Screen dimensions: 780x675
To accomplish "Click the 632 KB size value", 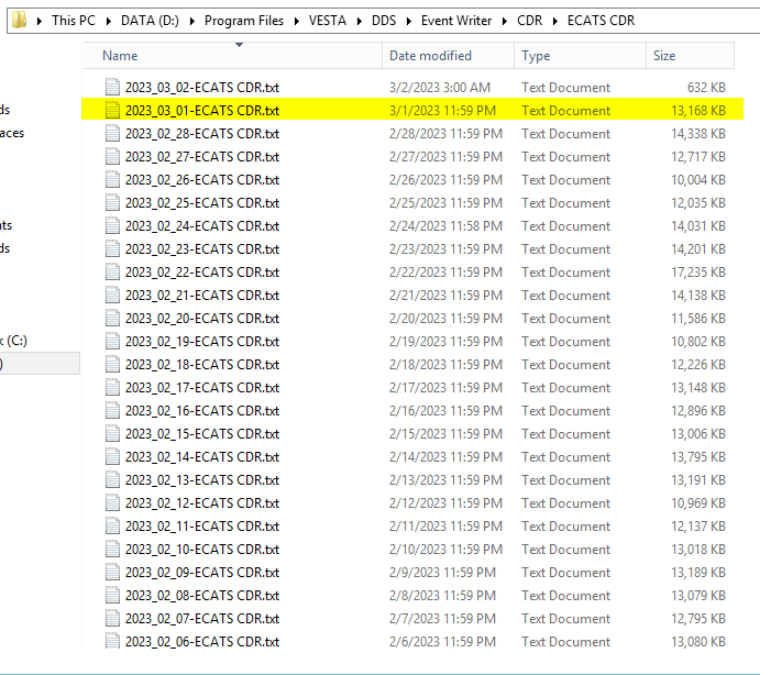I will [706, 87].
